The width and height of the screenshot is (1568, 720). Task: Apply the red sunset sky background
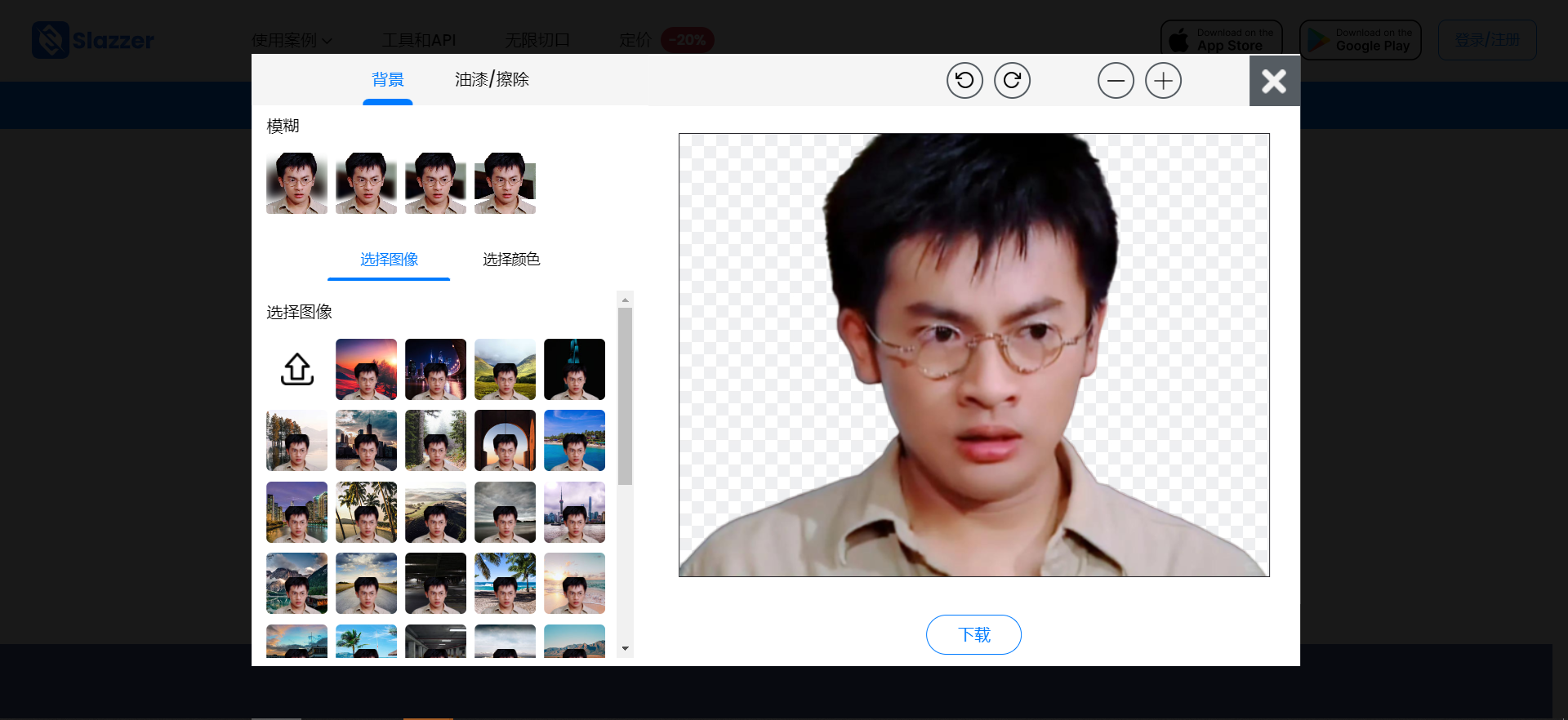click(366, 369)
